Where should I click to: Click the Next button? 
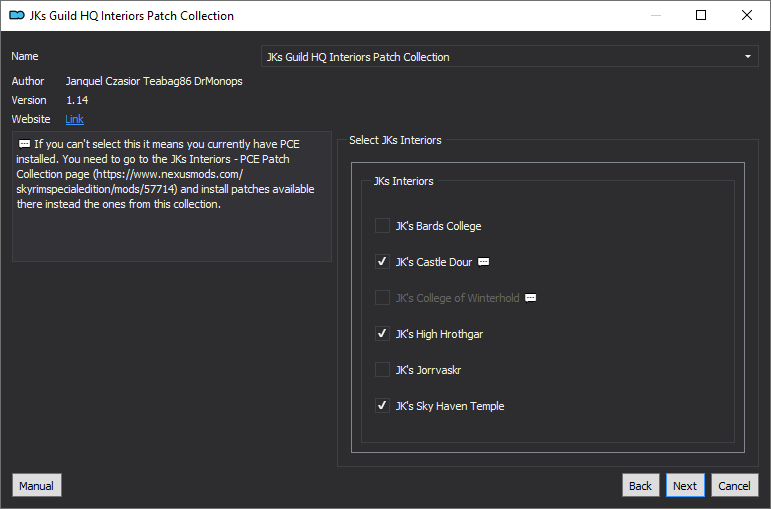tap(685, 485)
